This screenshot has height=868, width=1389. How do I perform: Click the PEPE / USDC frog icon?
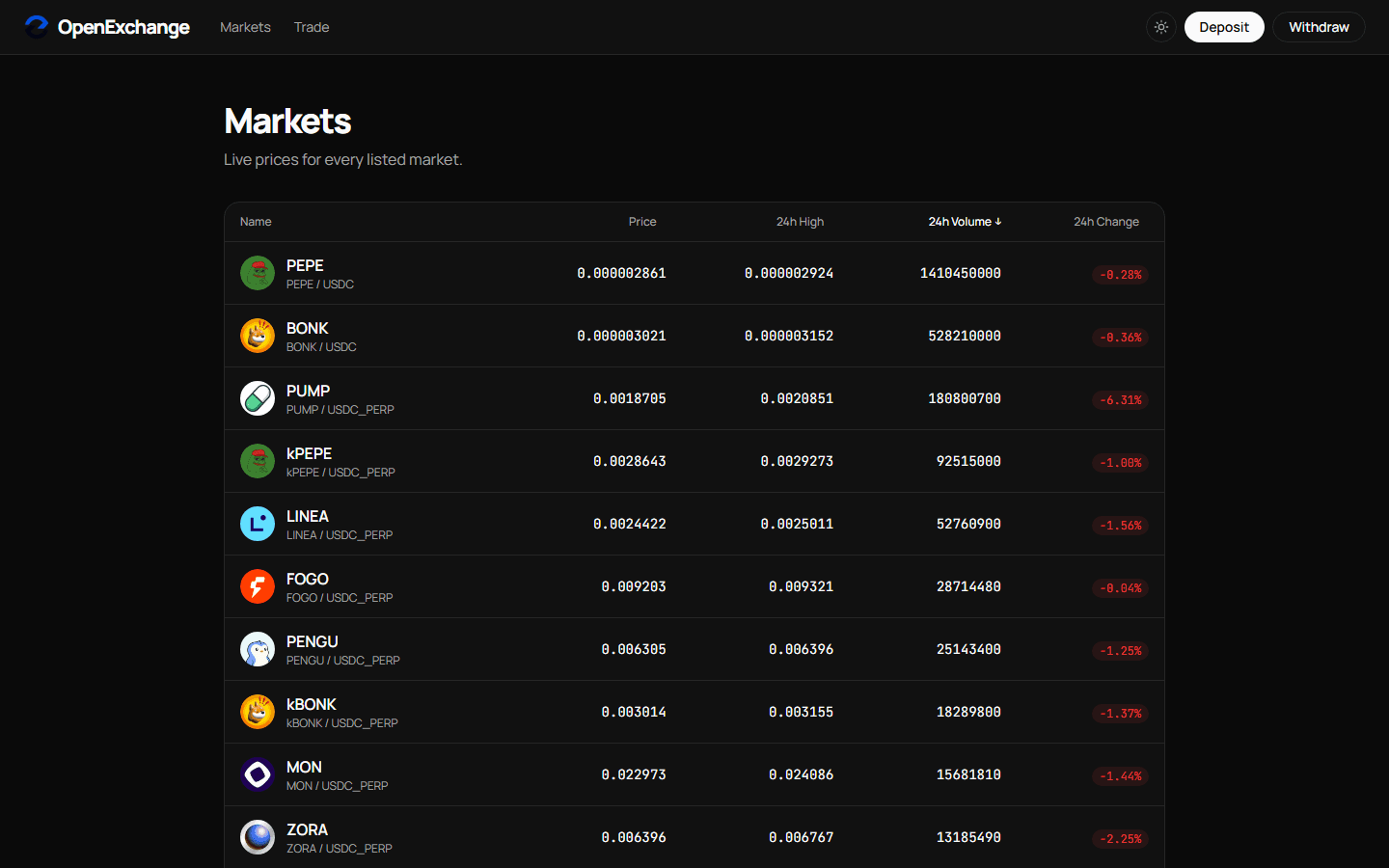(x=258, y=273)
